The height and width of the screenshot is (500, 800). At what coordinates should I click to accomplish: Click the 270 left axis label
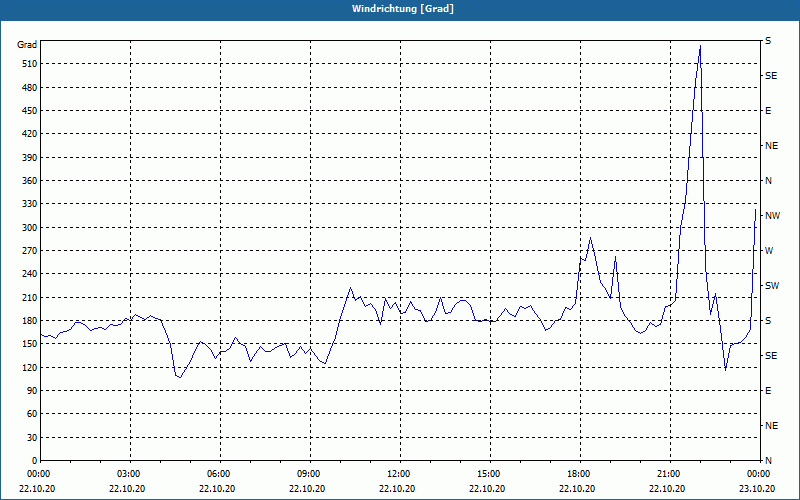click(x=30, y=251)
